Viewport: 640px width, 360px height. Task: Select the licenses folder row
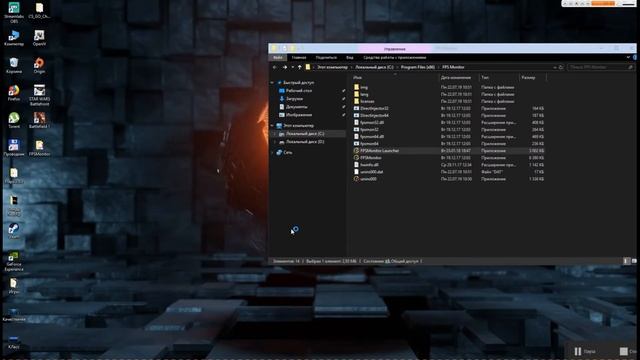coord(449,101)
